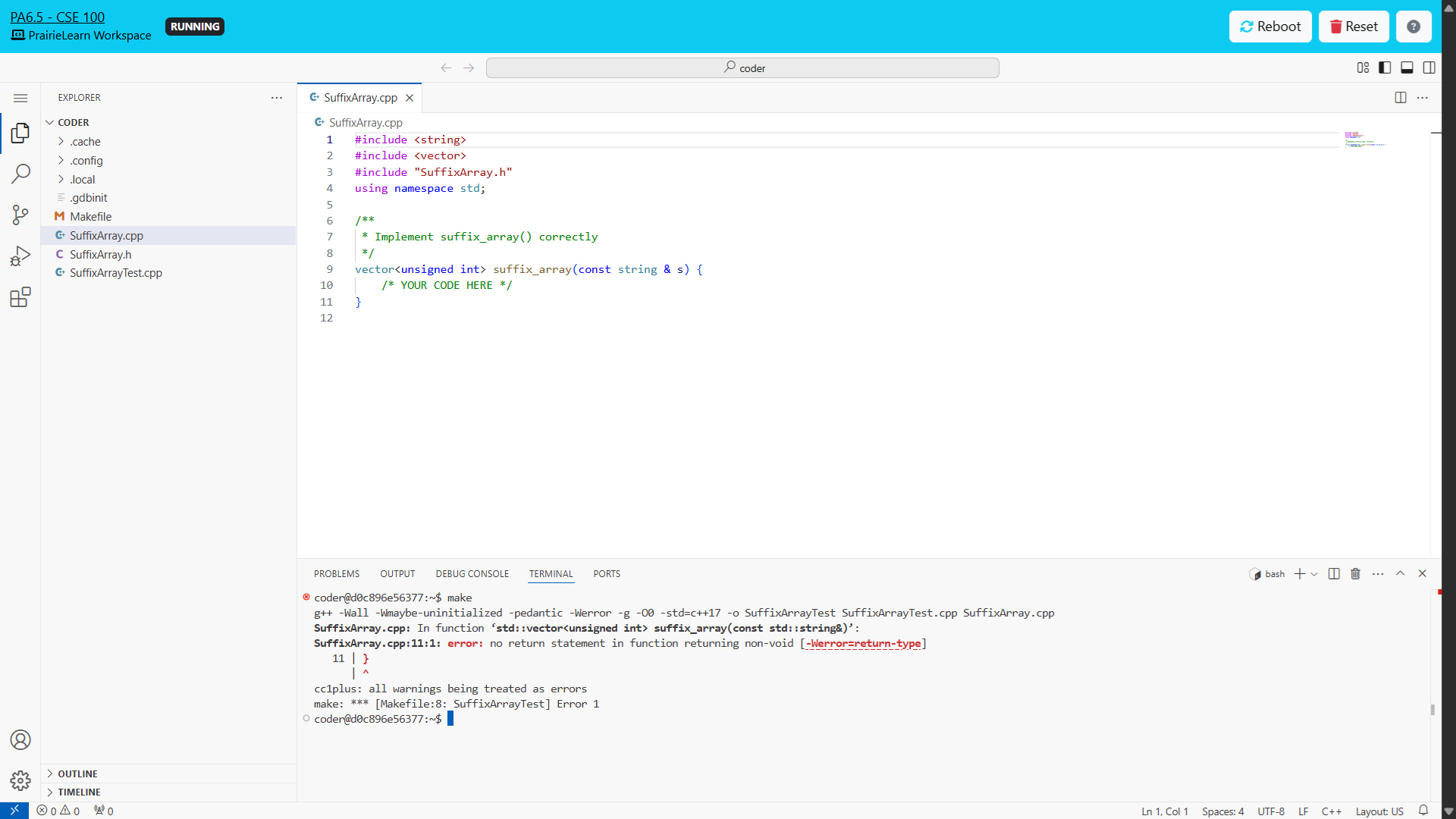Click the terminal vertical scrollbar

pyautogui.click(x=1432, y=710)
